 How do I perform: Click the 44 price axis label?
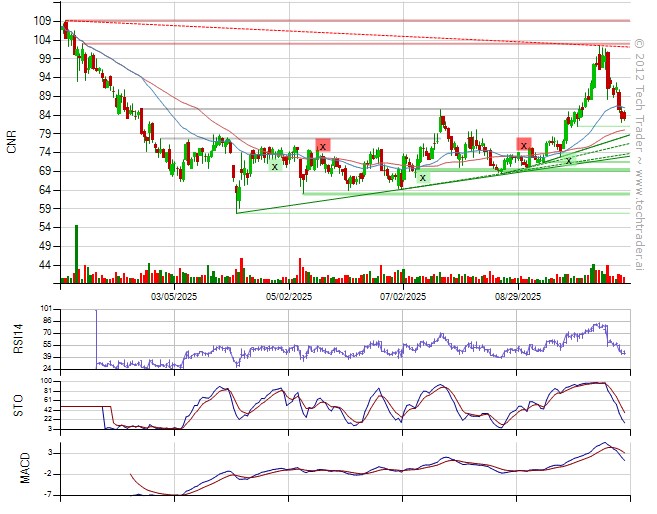coord(44,266)
